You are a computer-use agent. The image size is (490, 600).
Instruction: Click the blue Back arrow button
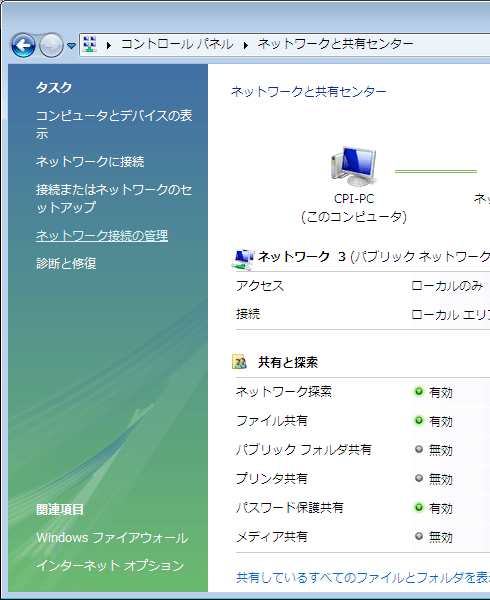[x=23, y=46]
